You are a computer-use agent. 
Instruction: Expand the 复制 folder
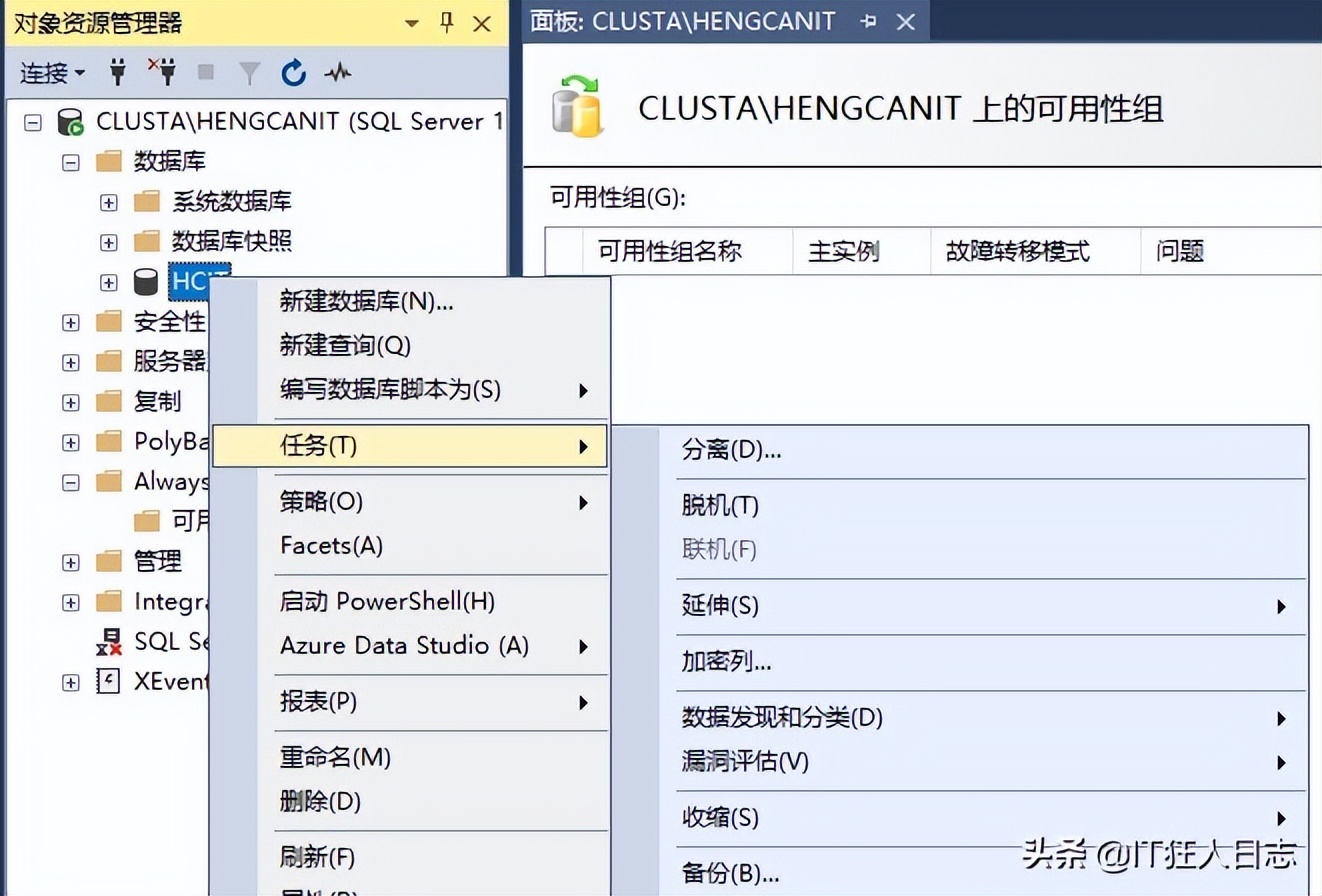point(71,402)
